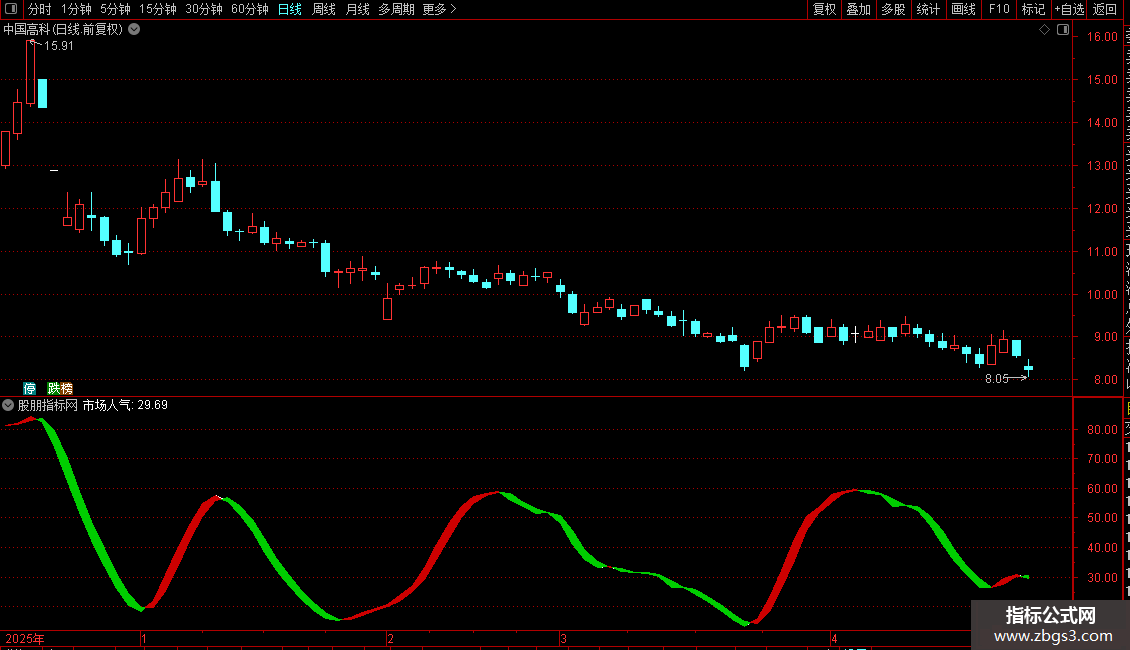Click the 2025年 label on time axis

[x=25, y=639]
